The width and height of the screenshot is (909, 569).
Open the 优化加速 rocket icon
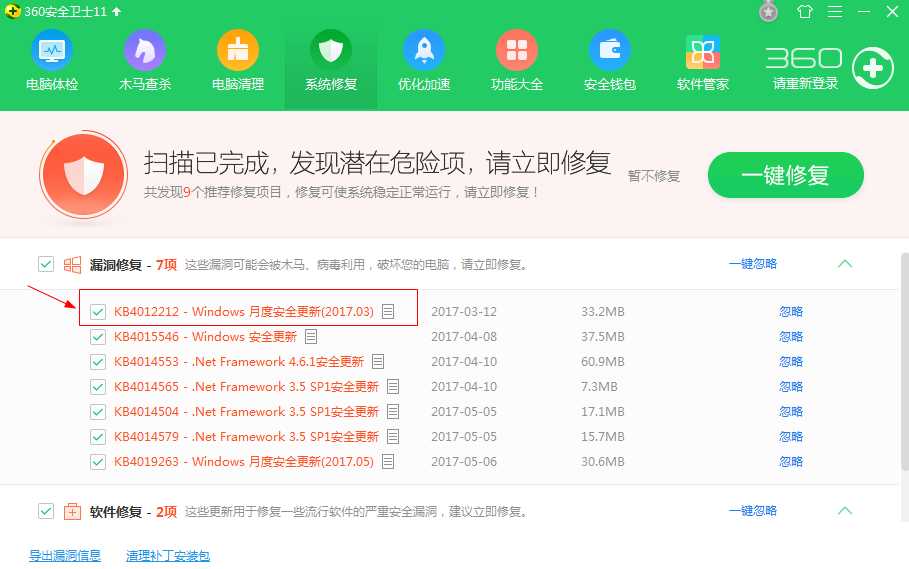click(x=424, y=51)
